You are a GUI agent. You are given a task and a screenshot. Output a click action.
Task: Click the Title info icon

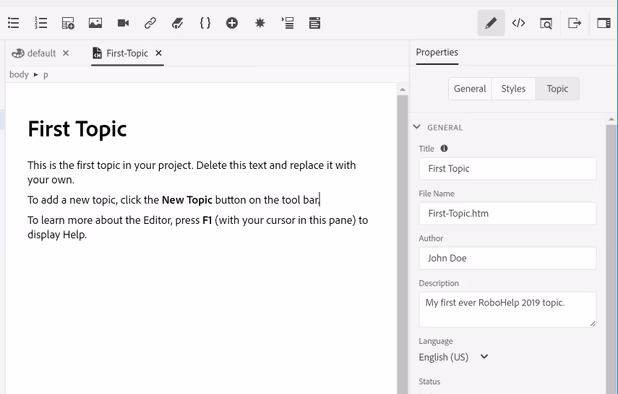[x=444, y=149]
